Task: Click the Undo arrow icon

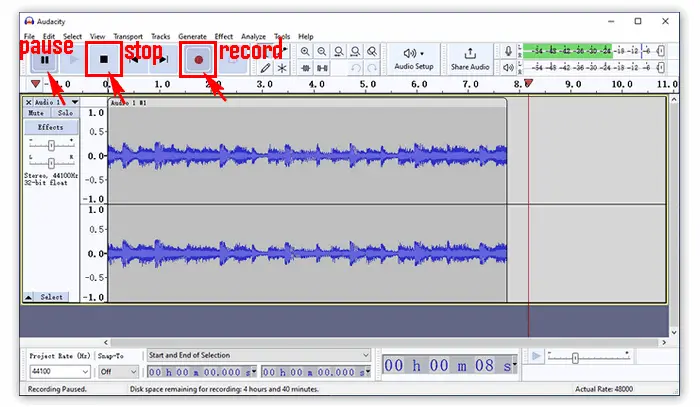Action: pyautogui.click(x=355, y=68)
